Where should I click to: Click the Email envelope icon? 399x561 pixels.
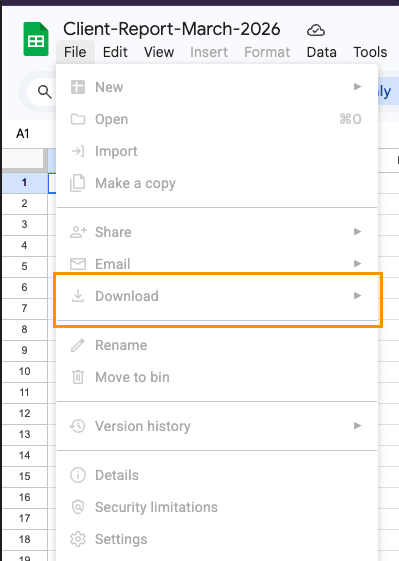[78, 264]
